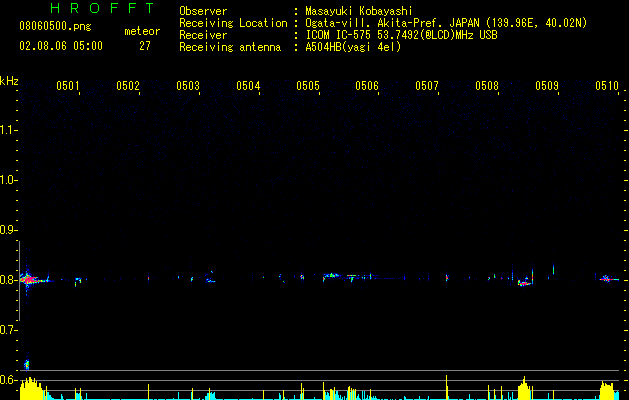The height and width of the screenshot is (400, 629).
Task: Click the Ogata-vill. Akita-Pref. JAPAN location value
Action: [446, 23]
